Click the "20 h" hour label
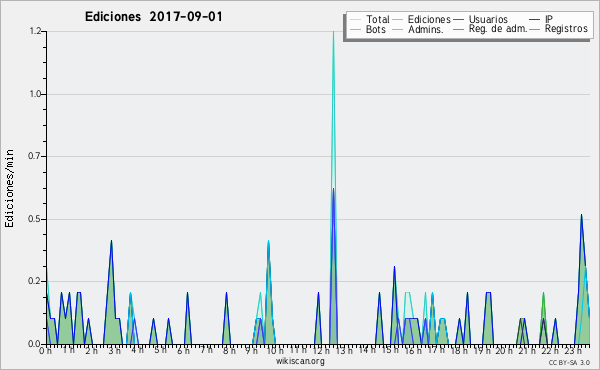The width and height of the screenshot is (600, 370). (505, 350)
